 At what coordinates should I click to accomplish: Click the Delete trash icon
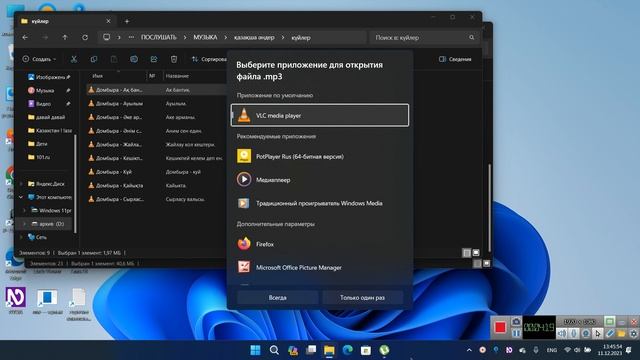(x=174, y=59)
